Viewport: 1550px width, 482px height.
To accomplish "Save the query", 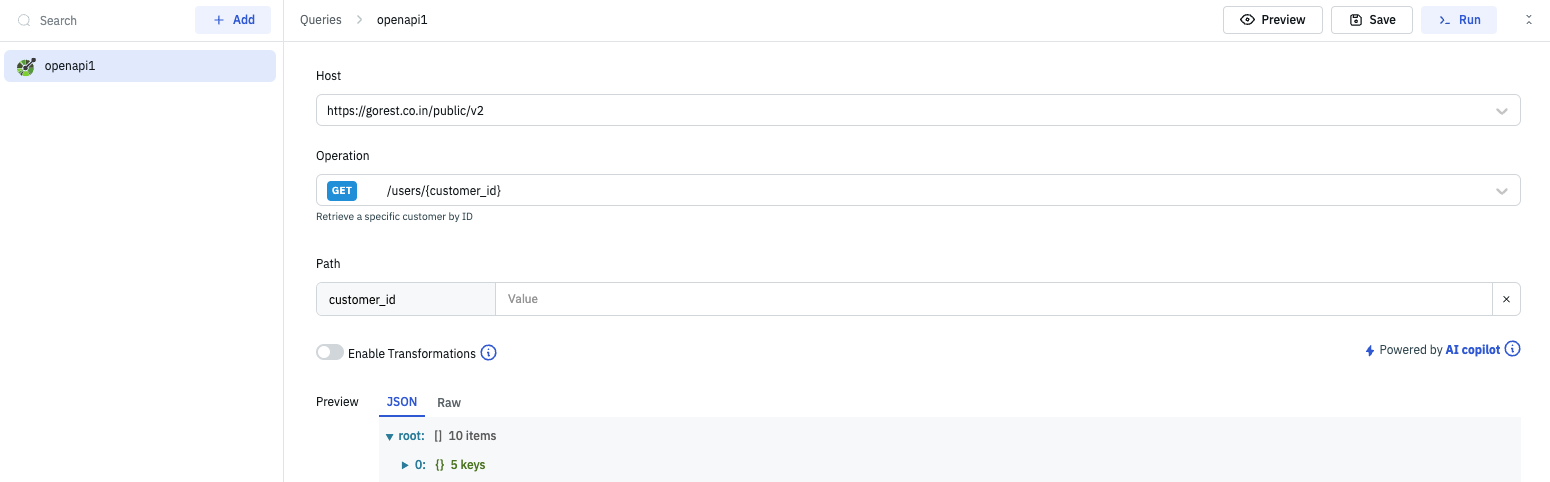I will point(1371,20).
